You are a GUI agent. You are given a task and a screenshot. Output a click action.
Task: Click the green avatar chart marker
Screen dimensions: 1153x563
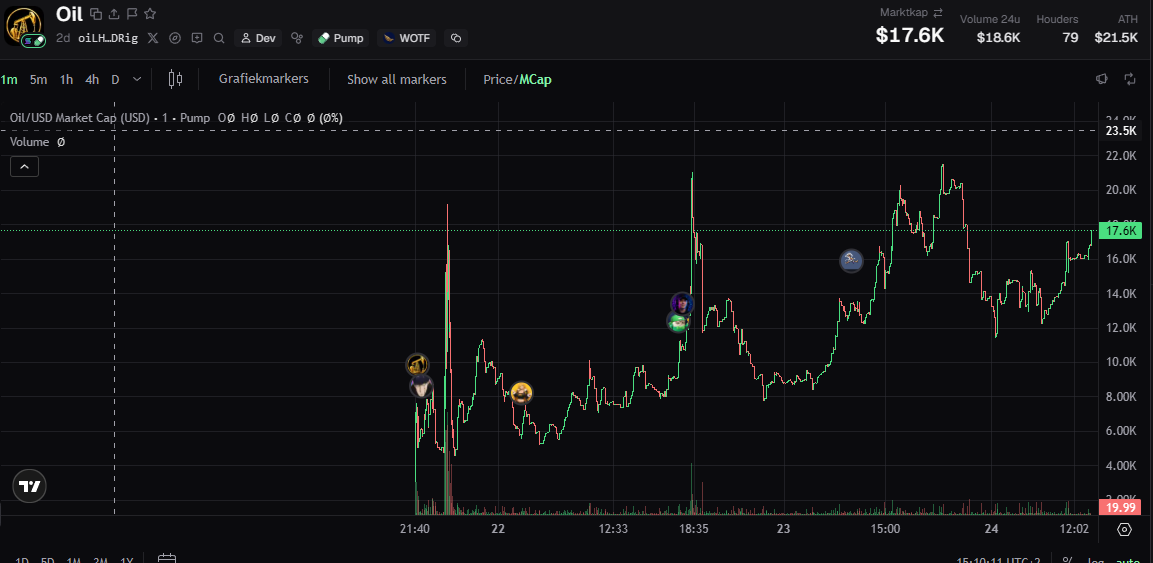678,321
